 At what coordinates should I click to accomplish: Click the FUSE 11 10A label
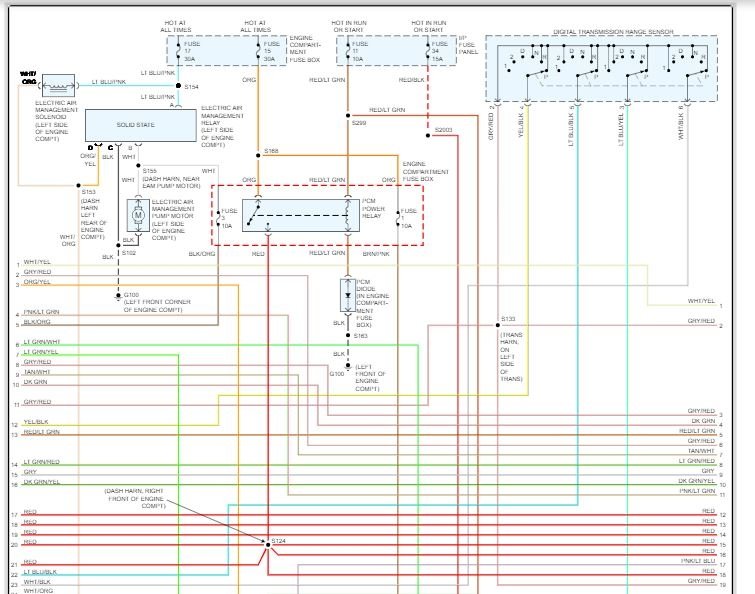coord(360,52)
